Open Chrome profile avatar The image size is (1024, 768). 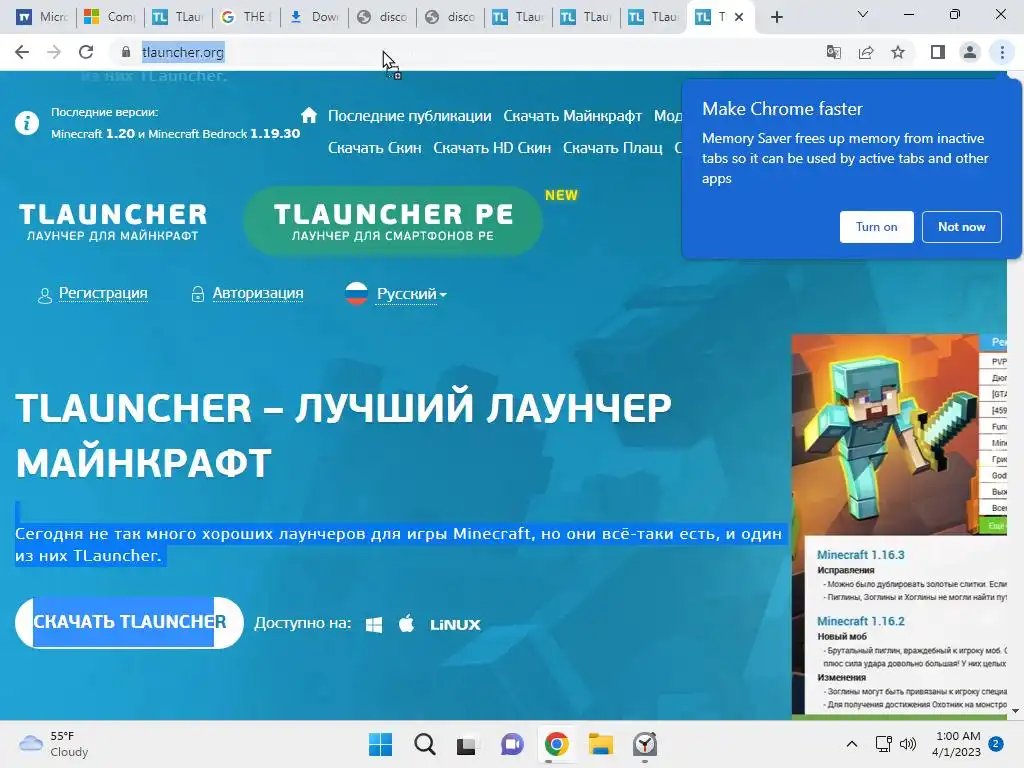click(970, 52)
